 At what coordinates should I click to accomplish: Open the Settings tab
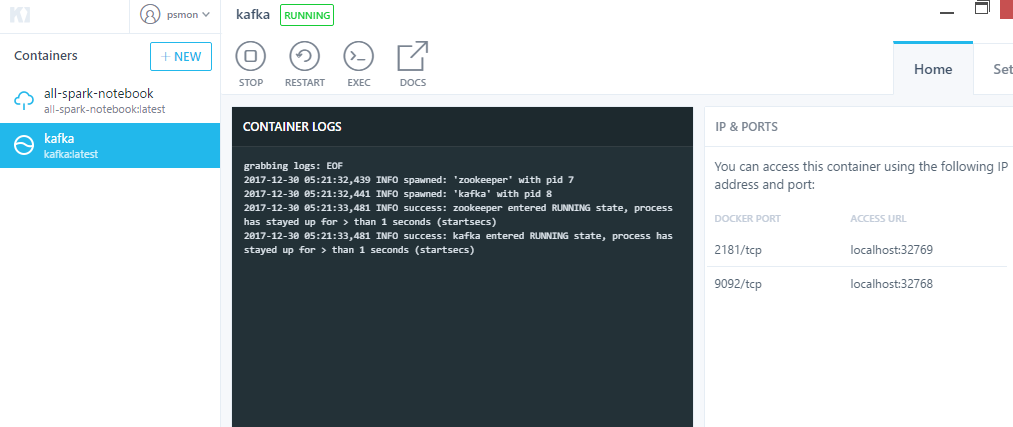(1000, 70)
